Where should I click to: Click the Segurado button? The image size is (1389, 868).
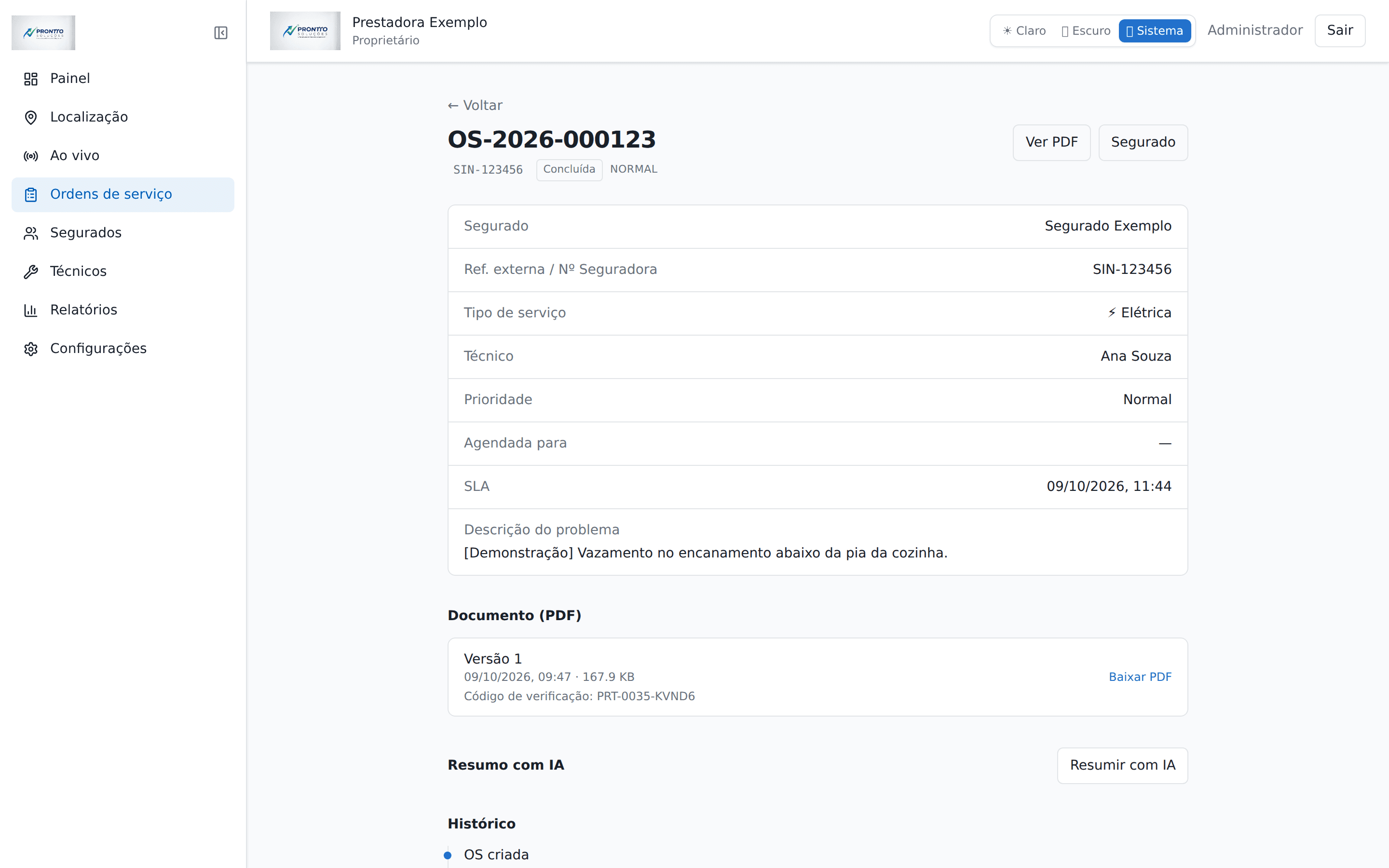(1143, 142)
